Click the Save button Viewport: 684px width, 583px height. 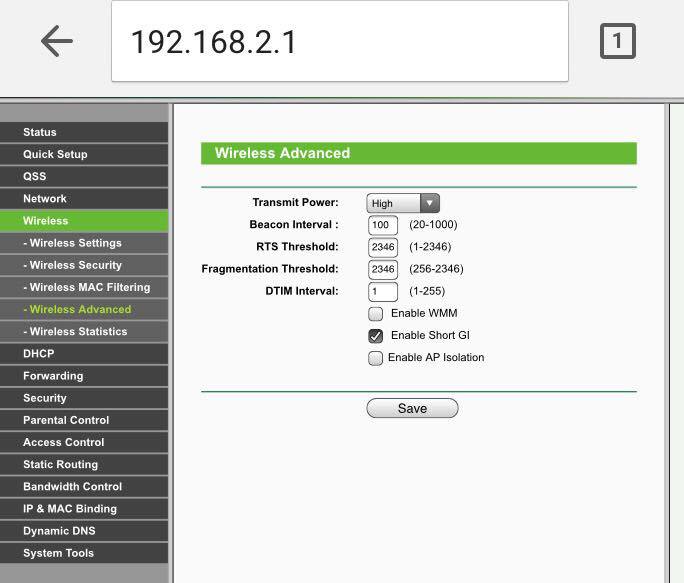click(412, 408)
